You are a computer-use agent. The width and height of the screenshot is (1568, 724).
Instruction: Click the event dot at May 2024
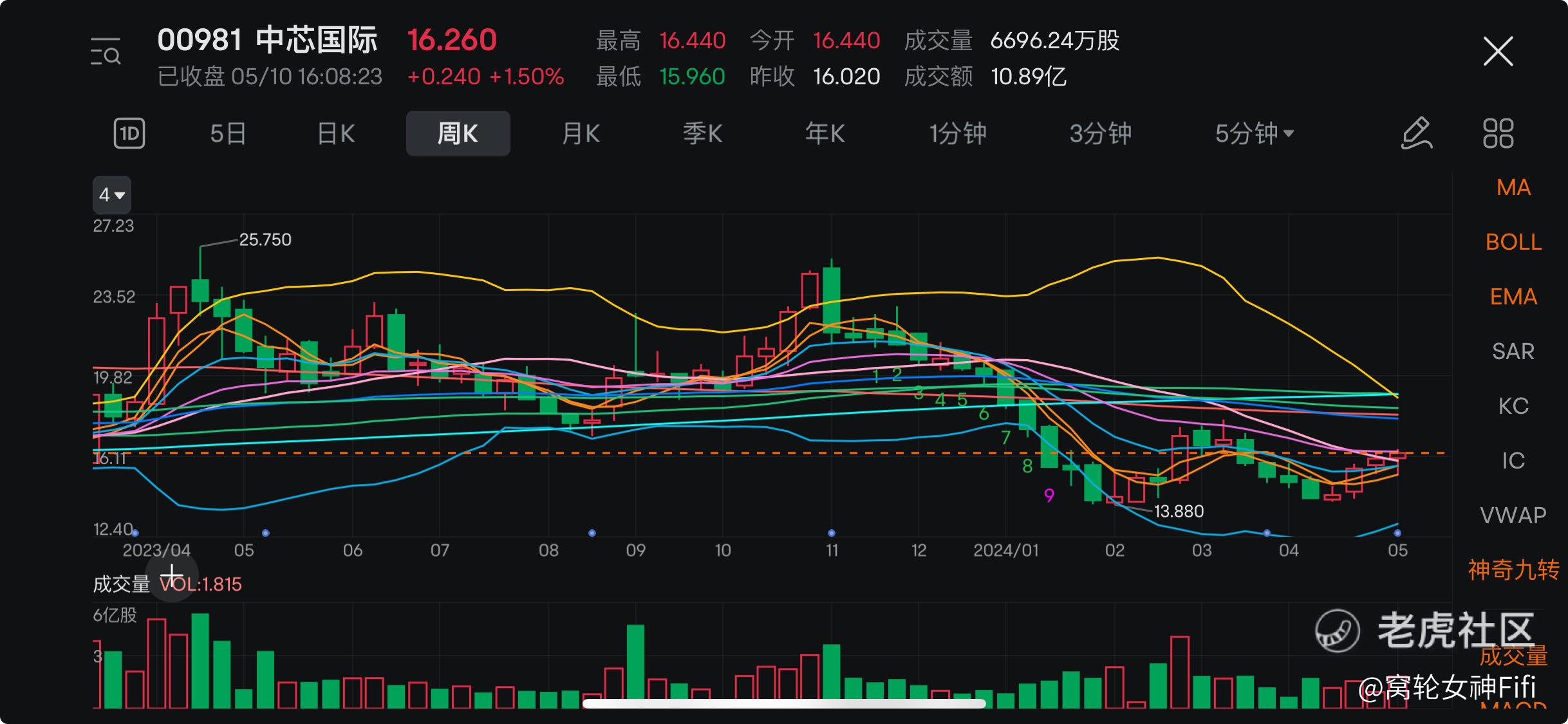1397,533
